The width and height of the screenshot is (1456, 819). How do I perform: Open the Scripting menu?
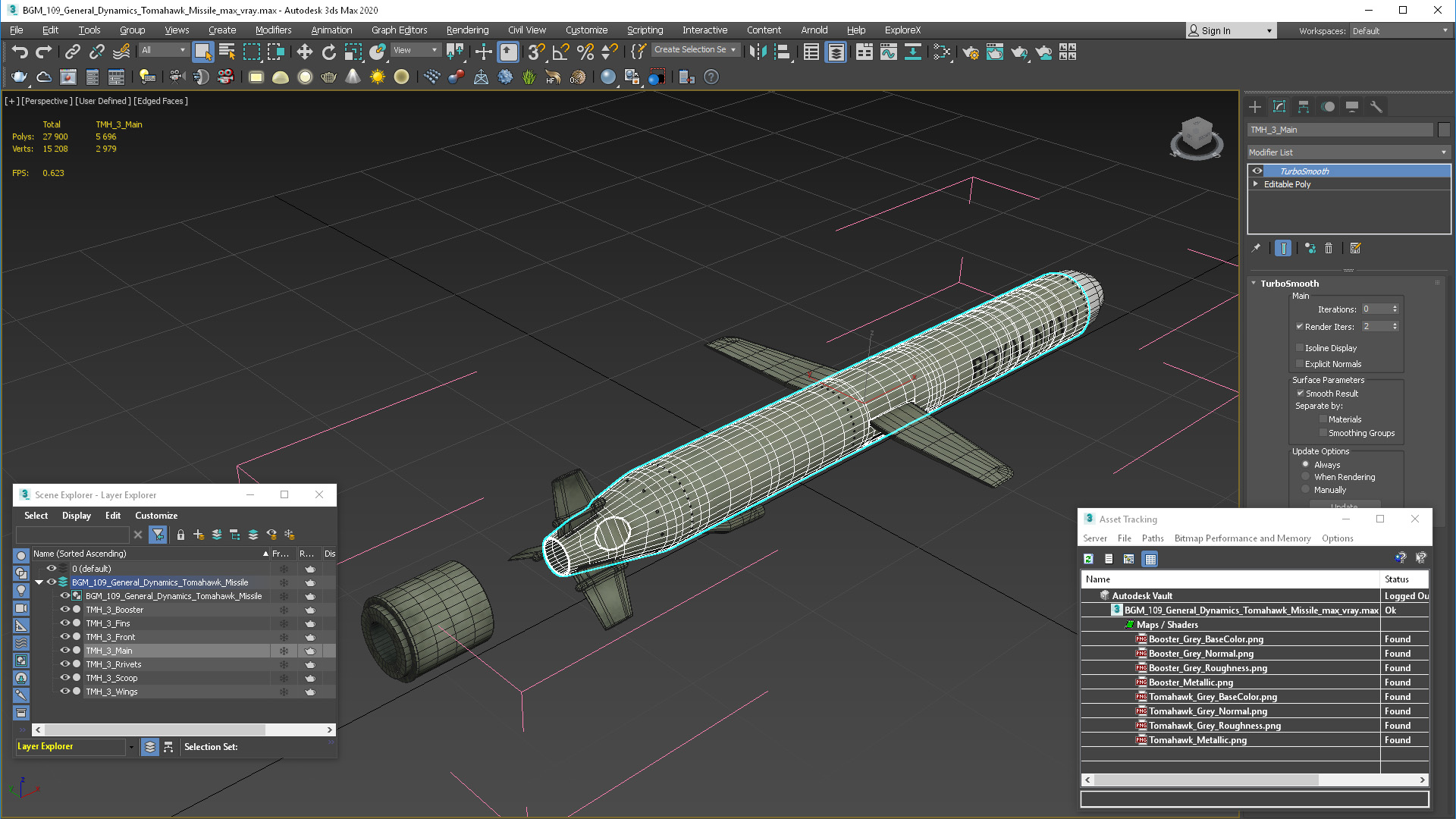click(x=645, y=30)
